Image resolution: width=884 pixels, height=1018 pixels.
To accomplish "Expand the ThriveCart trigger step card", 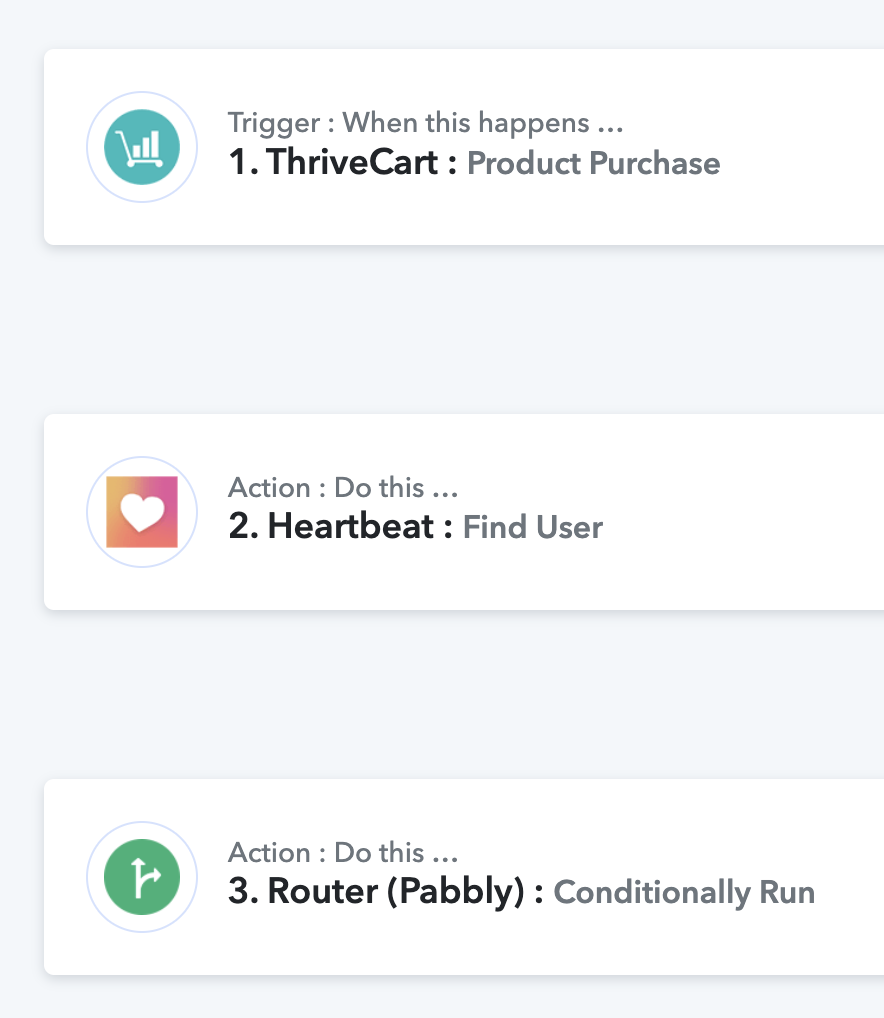I will (464, 147).
